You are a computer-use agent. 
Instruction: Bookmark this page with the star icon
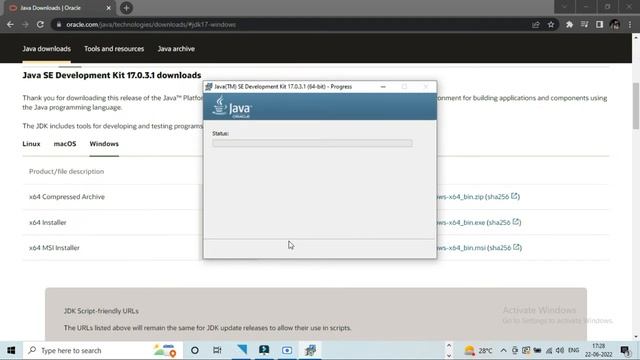(x=551, y=24)
